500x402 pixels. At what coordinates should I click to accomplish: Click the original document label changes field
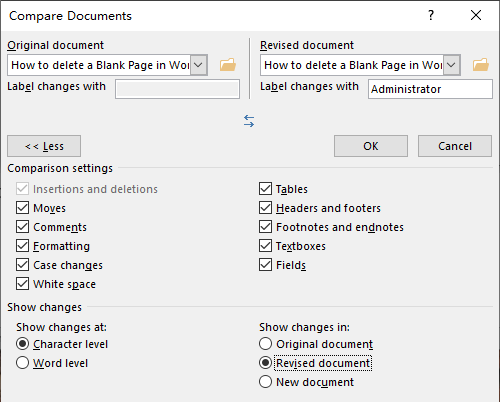point(177,89)
